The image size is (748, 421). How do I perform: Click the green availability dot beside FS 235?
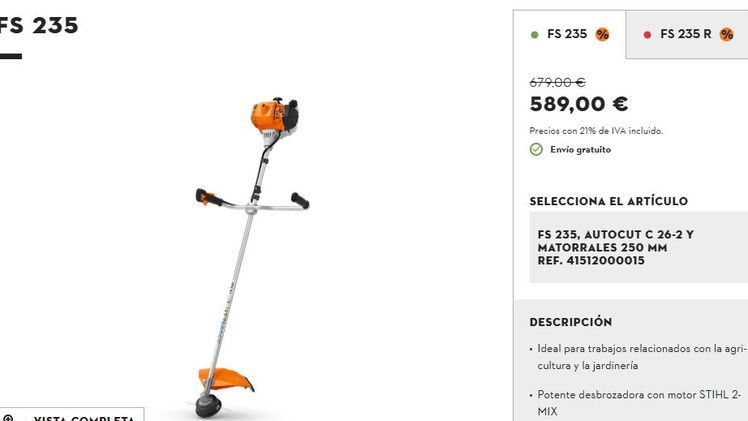click(x=534, y=35)
